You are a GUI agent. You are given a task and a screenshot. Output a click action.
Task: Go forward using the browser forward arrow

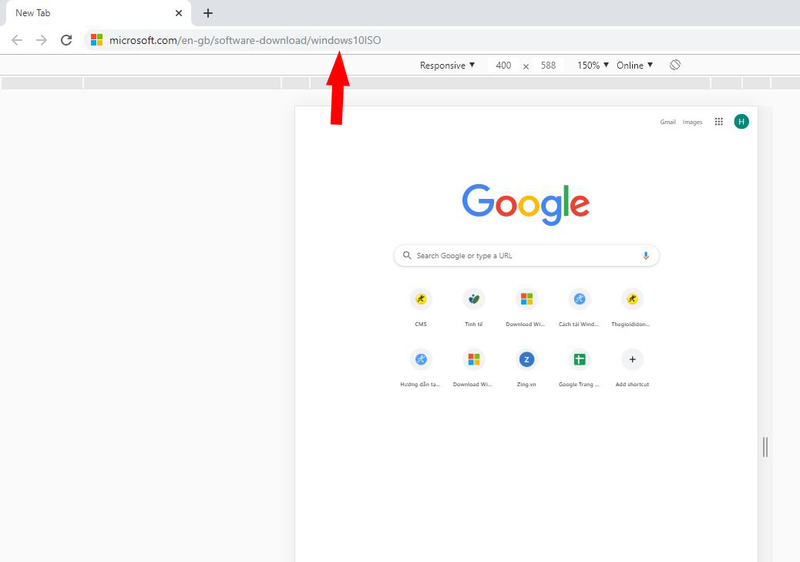tap(41, 40)
